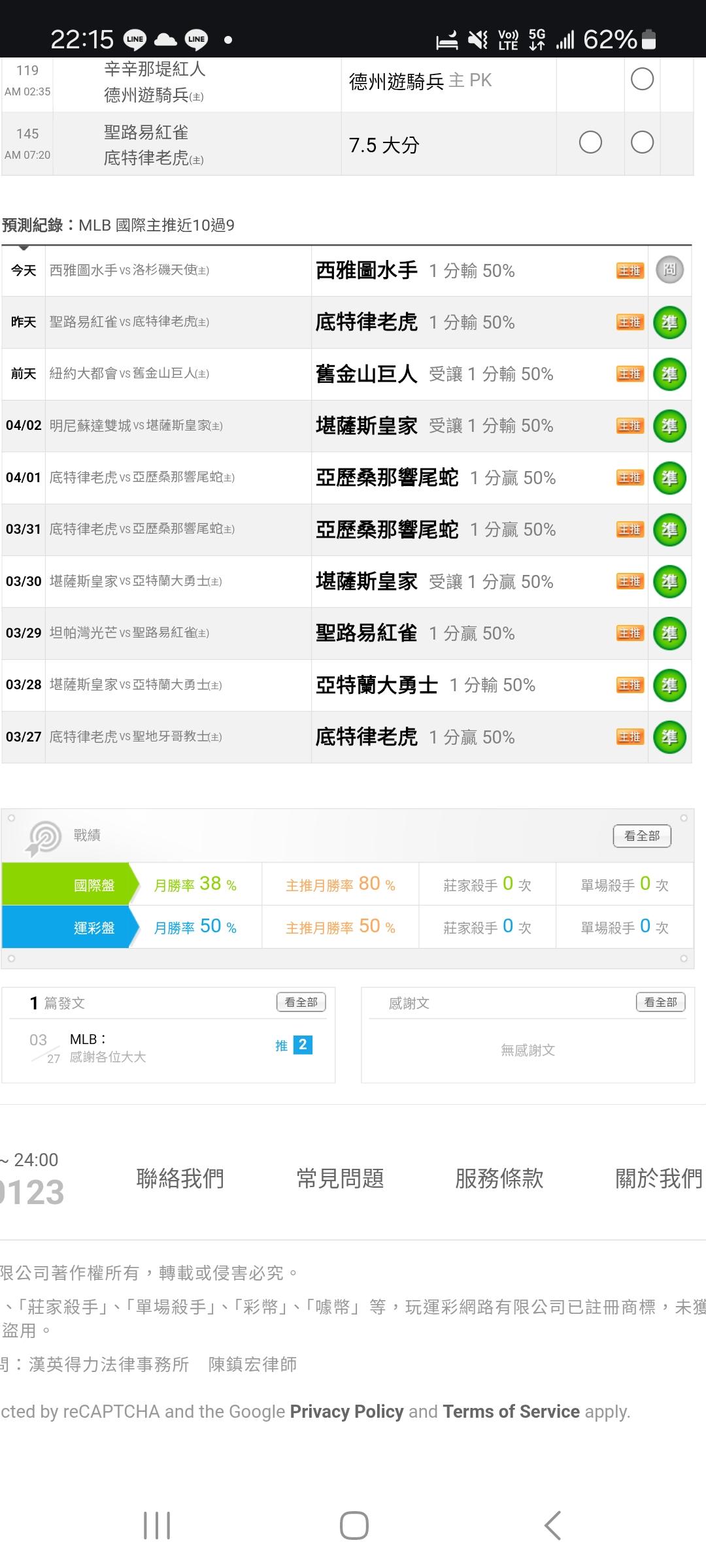Select the left radio button for 7.5 大分
The image size is (706, 1568).
[590, 142]
